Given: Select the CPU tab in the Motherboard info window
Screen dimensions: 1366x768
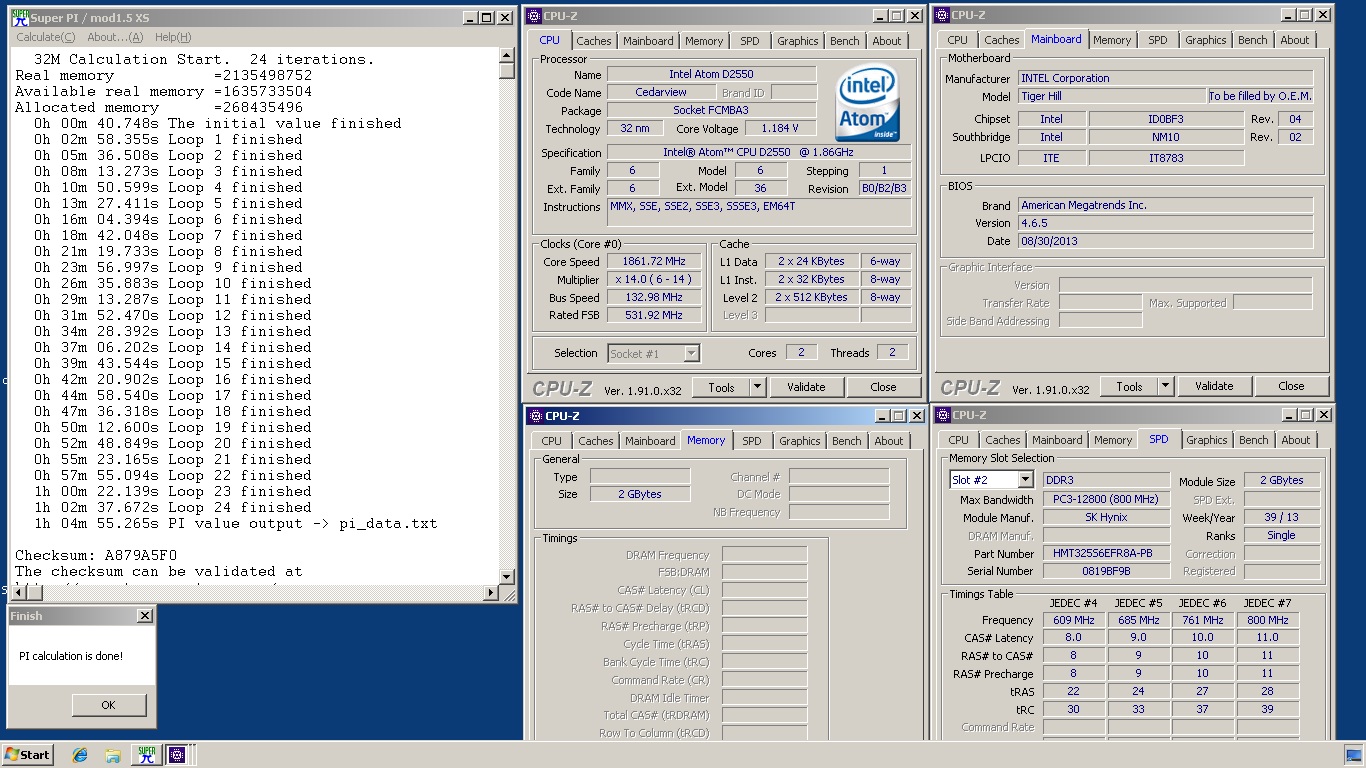Looking at the screenshot, I should (x=957, y=40).
